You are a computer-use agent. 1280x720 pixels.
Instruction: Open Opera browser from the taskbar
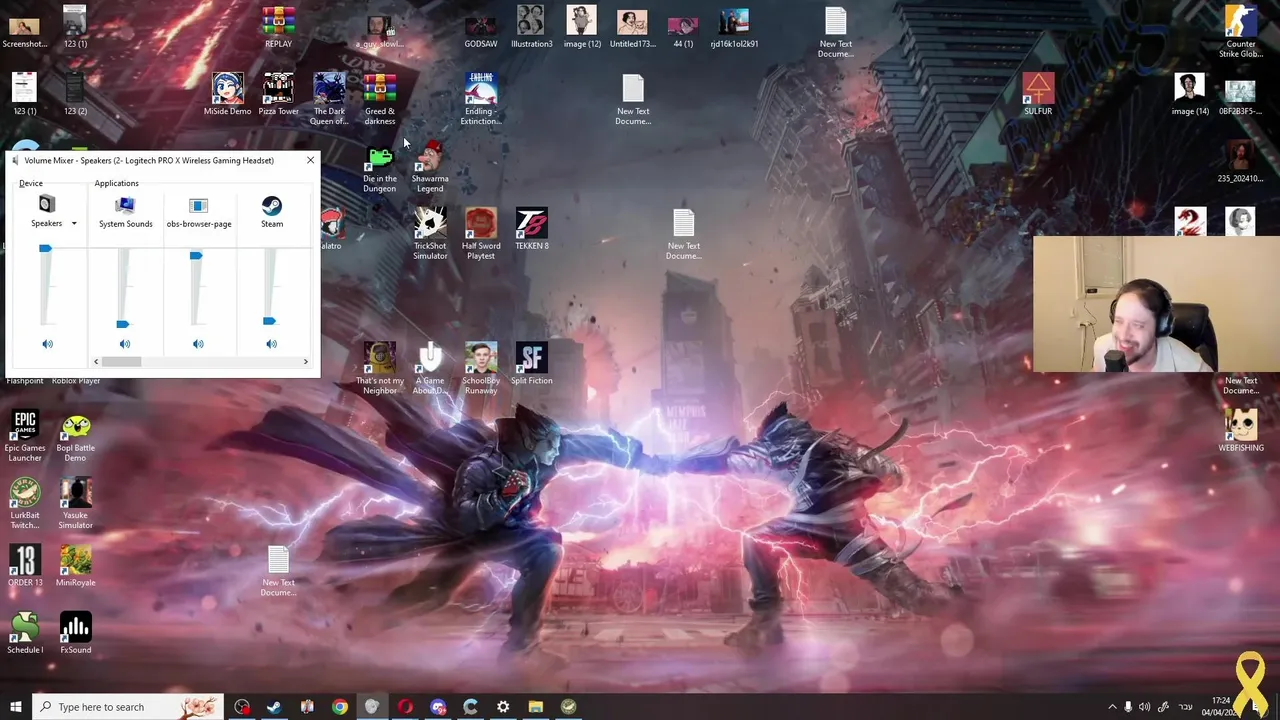405,707
